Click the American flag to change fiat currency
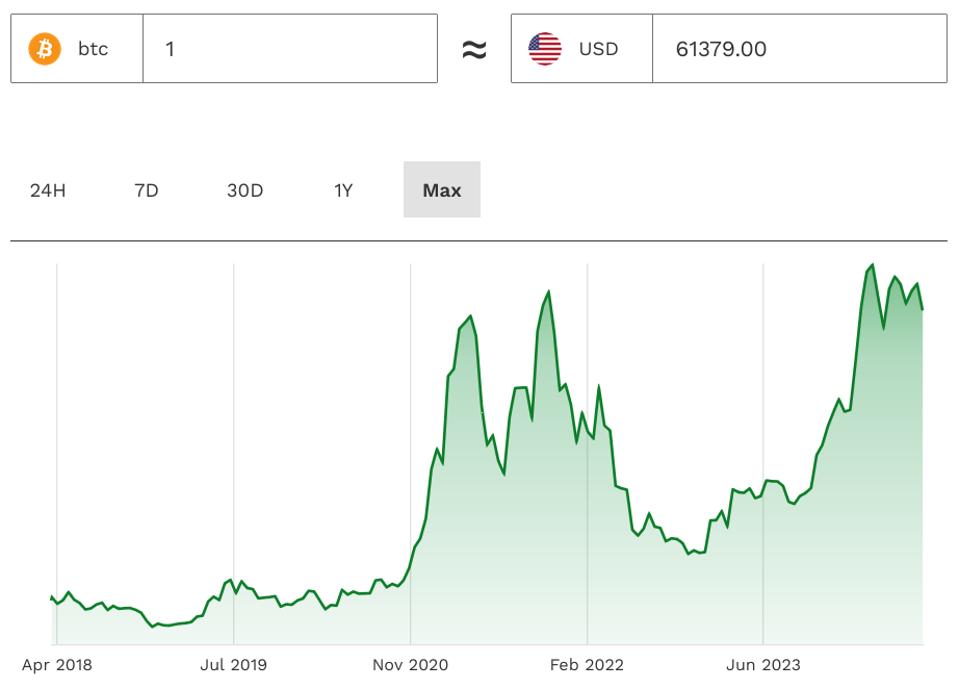The width and height of the screenshot is (959, 689). coord(543,47)
